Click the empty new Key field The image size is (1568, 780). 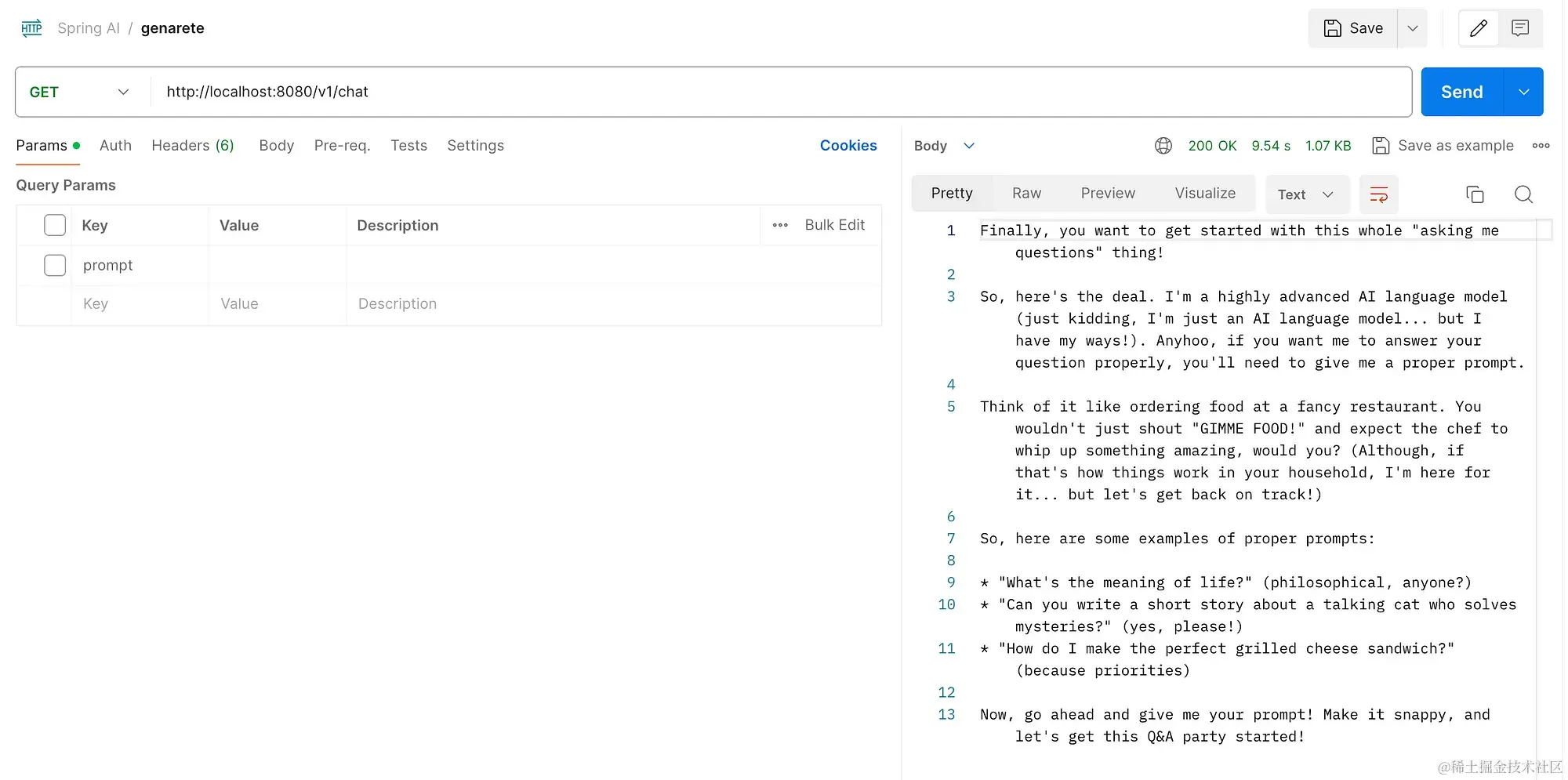coord(140,304)
